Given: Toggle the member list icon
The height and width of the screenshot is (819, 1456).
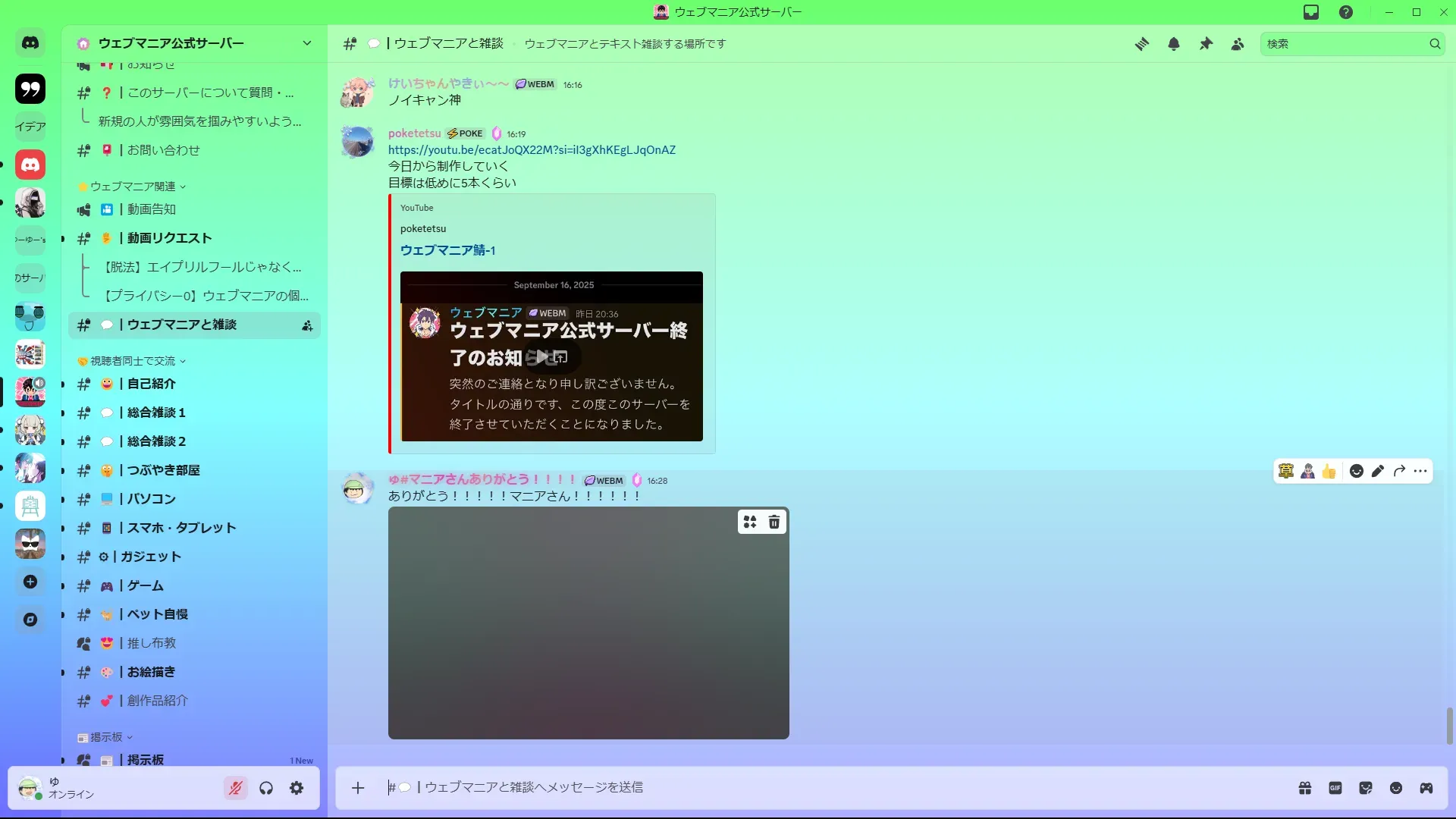Looking at the screenshot, I should (1238, 44).
